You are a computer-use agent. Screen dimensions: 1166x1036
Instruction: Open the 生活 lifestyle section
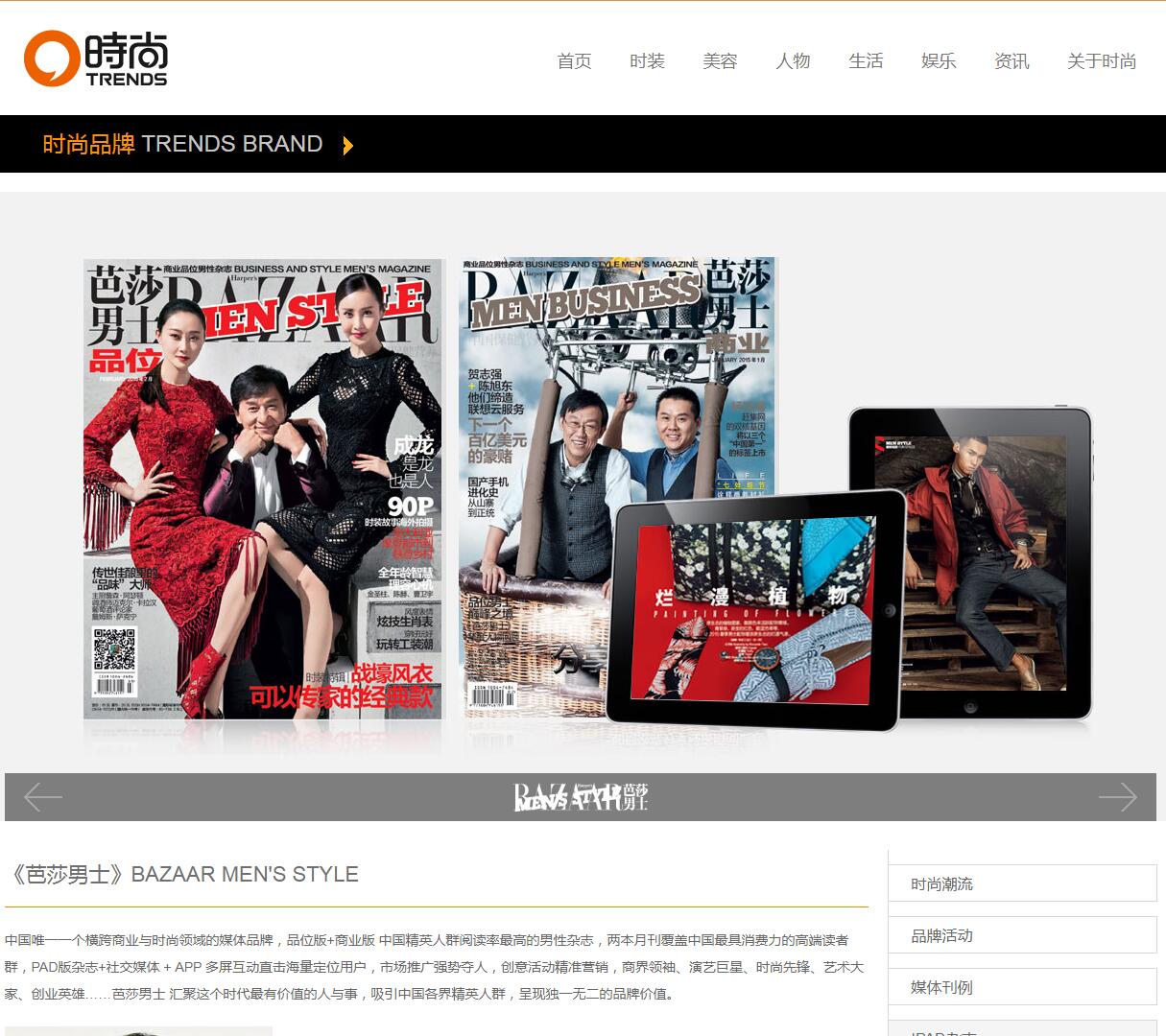pyautogui.click(x=866, y=61)
